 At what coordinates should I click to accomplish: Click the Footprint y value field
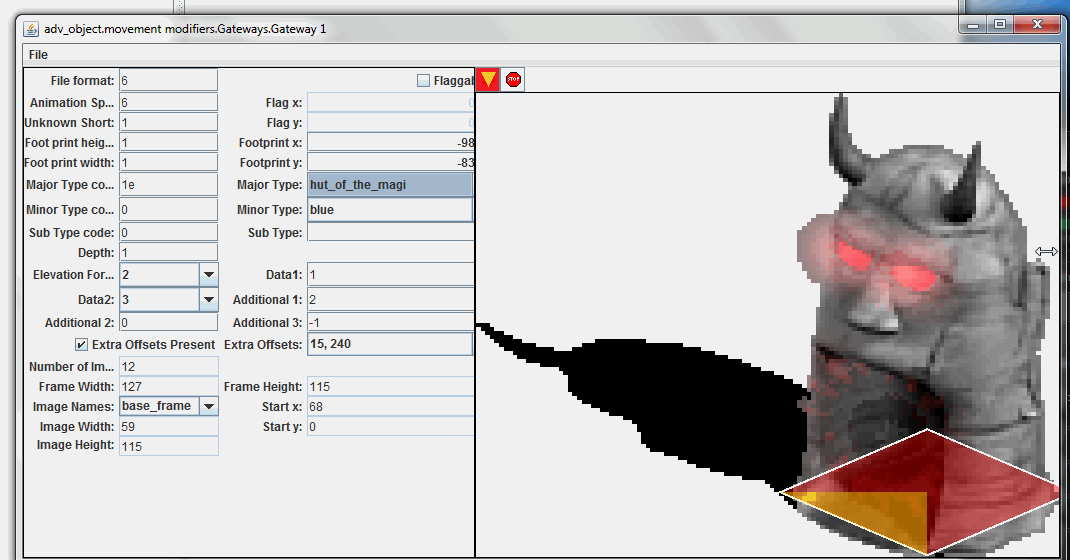[x=390, y=162]
